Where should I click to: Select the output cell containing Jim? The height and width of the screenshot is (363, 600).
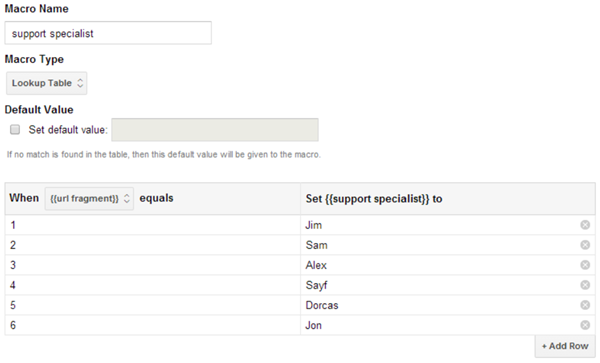[x=440, y=225]
